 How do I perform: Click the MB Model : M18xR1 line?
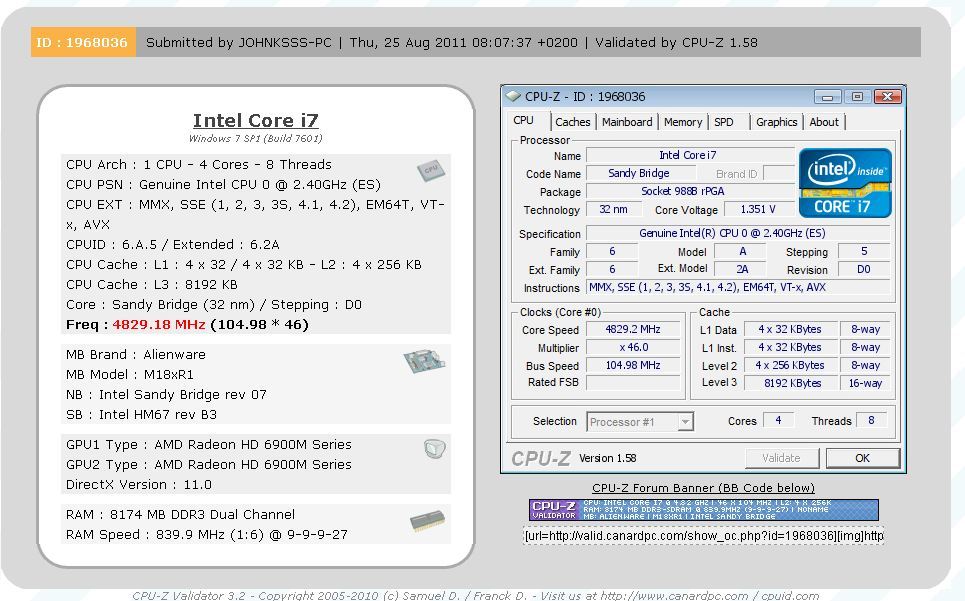130,374
